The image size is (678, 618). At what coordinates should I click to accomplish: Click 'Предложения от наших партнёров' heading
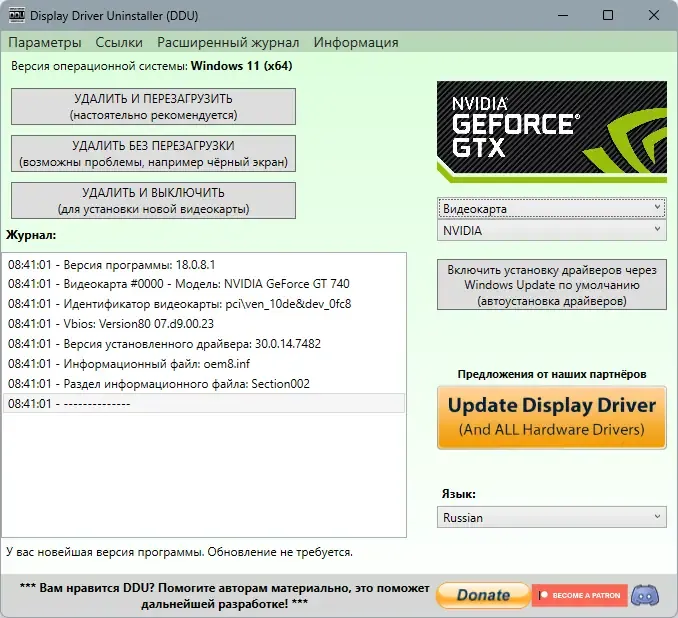coord(552,374)
